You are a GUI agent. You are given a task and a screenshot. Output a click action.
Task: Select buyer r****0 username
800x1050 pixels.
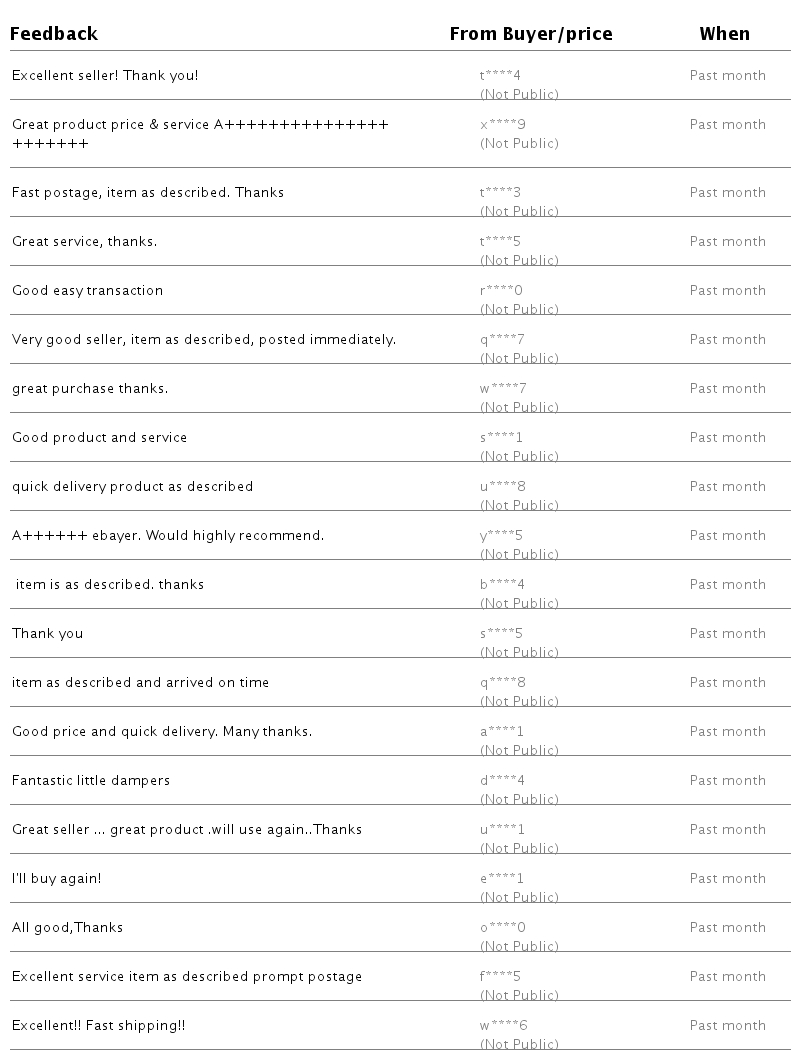click(501, 290)
